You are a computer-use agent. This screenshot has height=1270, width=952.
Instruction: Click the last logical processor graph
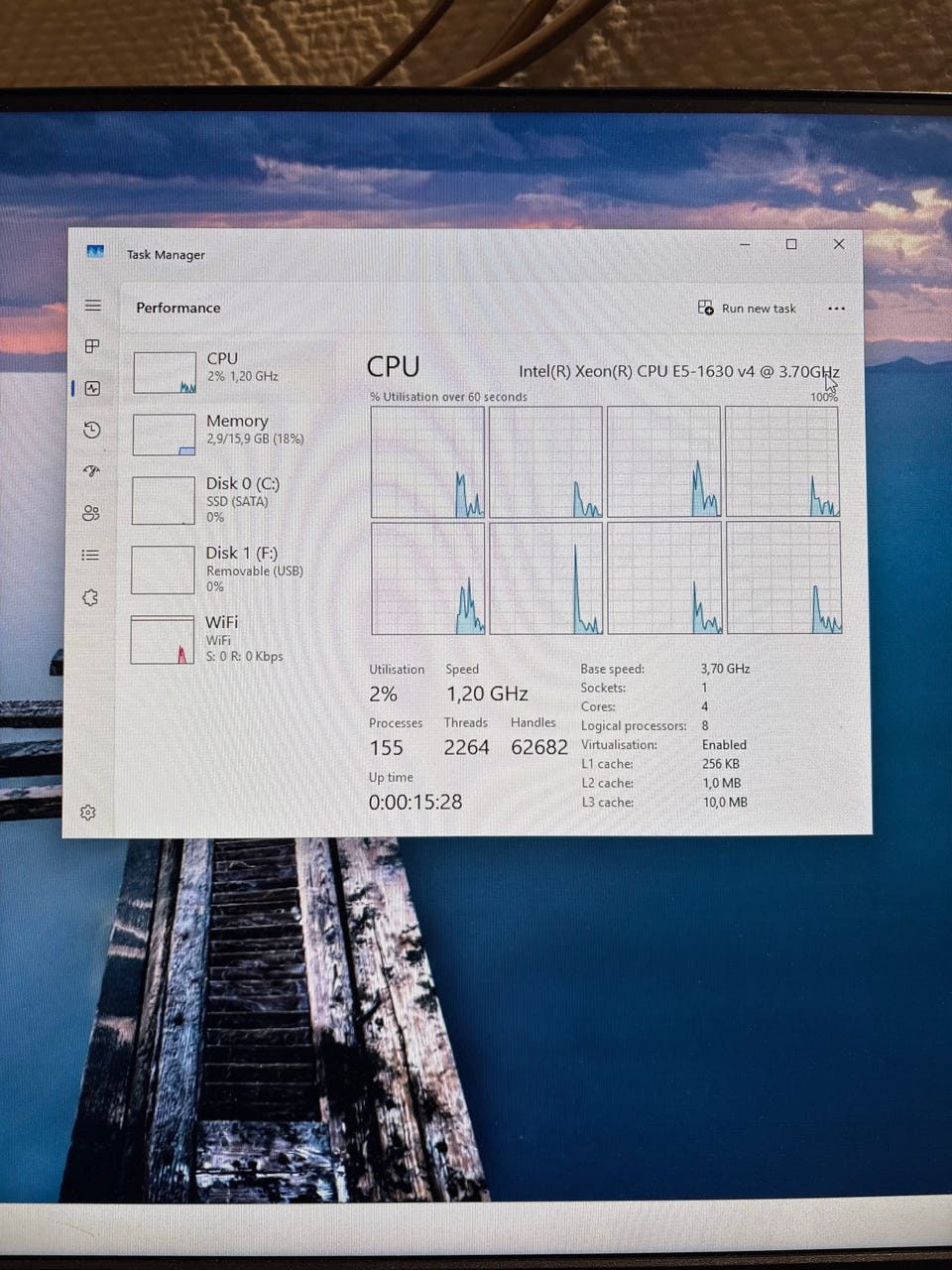click(x=783, y=577)
